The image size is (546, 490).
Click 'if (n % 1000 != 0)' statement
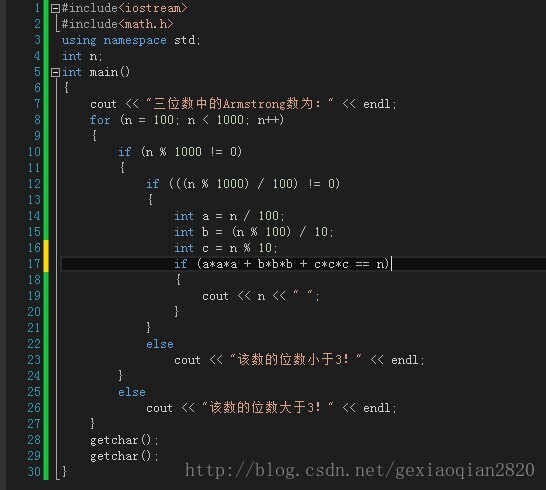[x=180, y=152]
